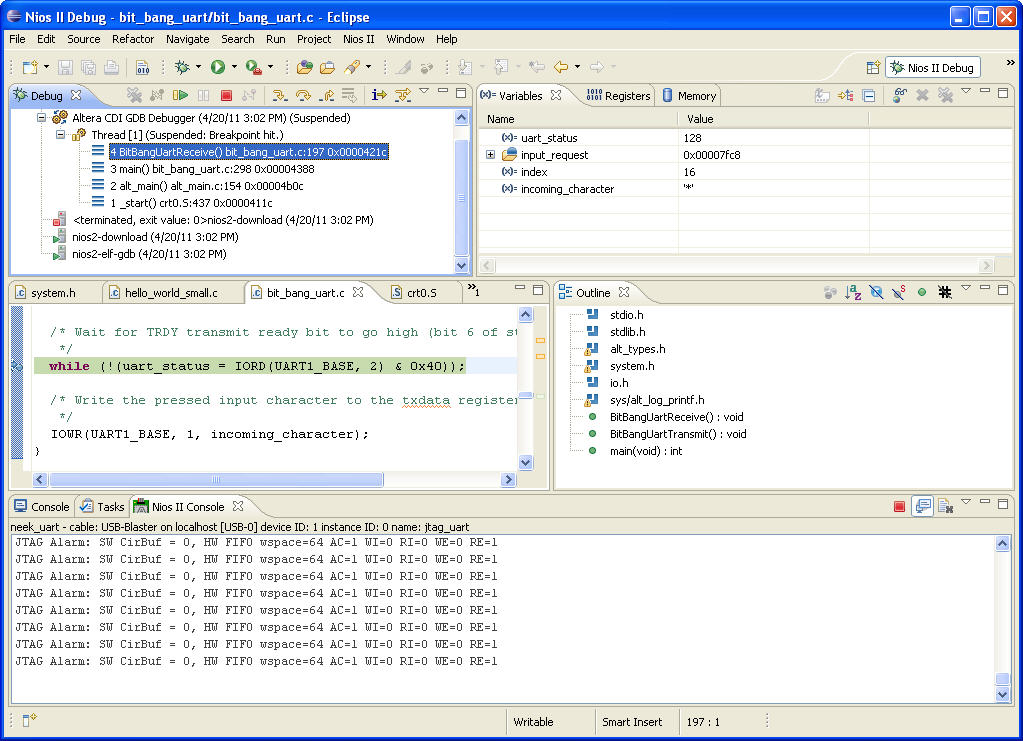The height and width of the screenshot is (741, 1023).
Task: Click the Resume button in Debug view
Action: click(x=180, y=96)
